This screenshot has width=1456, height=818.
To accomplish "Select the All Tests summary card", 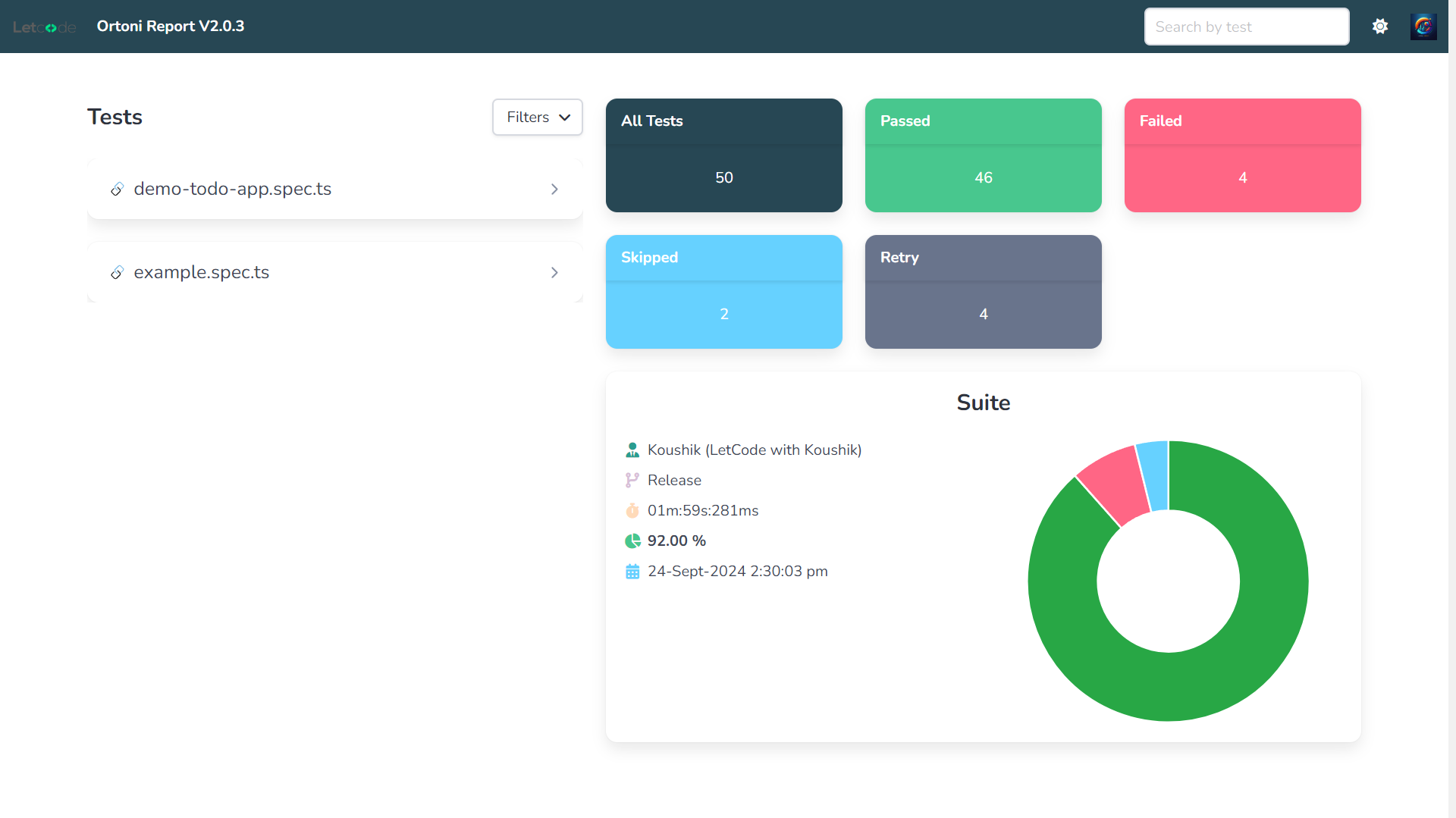I will [x=724, y=155].
